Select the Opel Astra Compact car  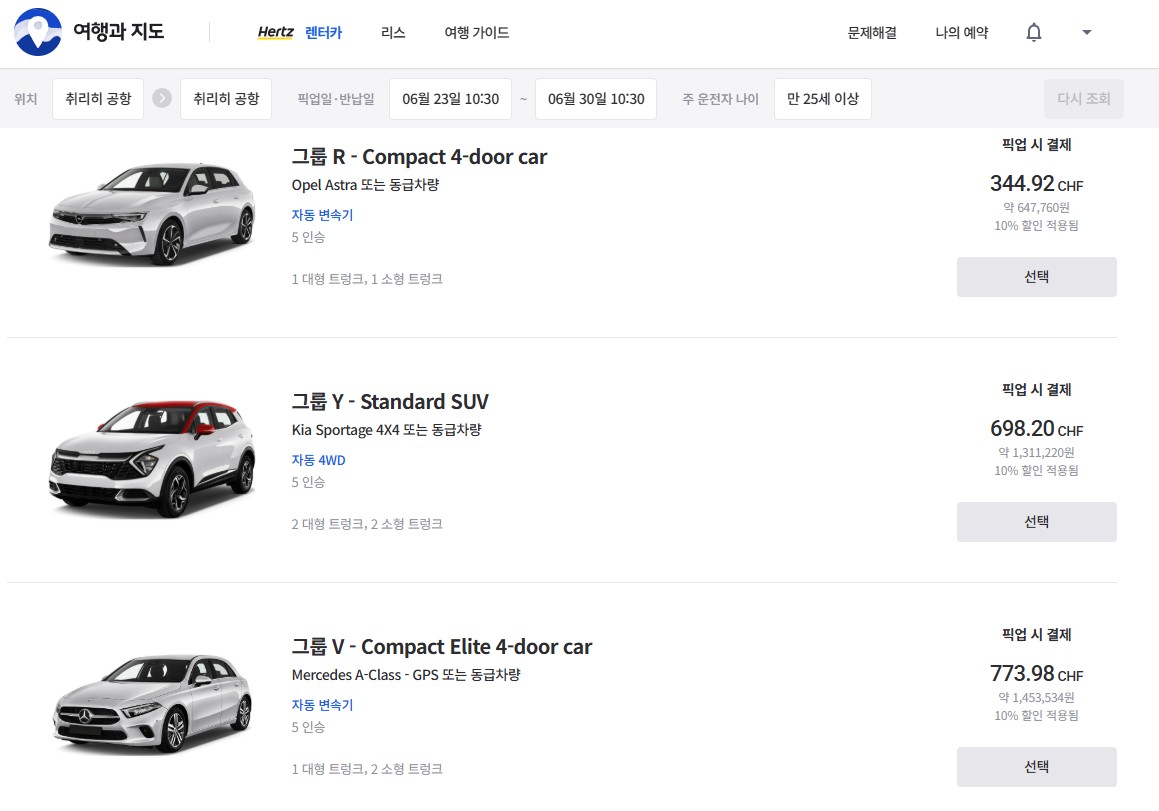click(x=1036, y=277)
